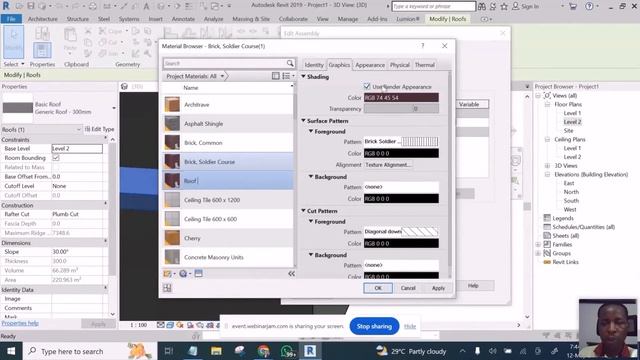The height and width of the screenshot is (360, 640).
Task: Click Apply in Material Browser
Action: tap(438, 288)
